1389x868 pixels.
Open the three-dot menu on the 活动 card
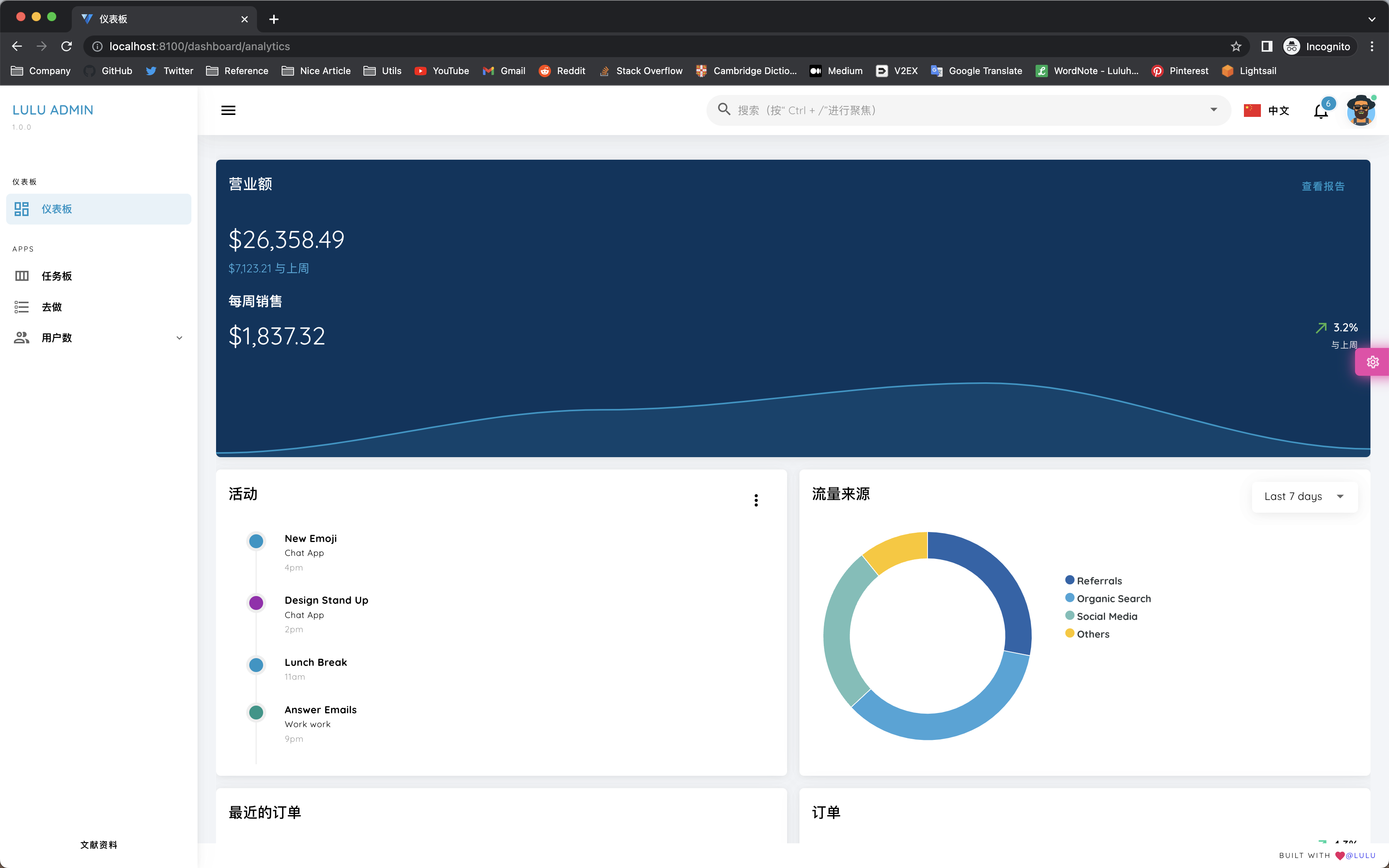[x=756, y=500]
